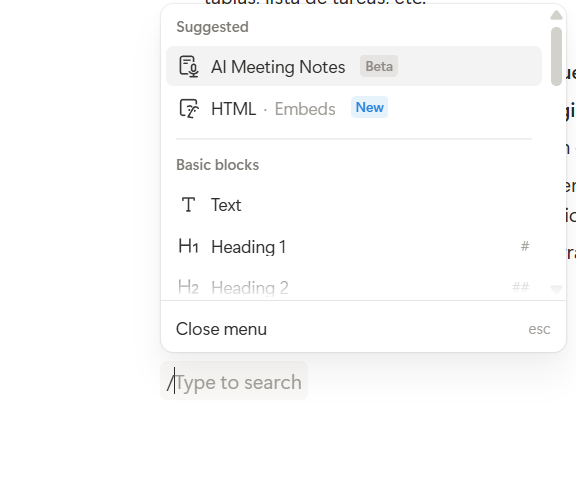Pick Heading 2 from Basic blocks
Viewport: 576px width, 477px height.
pyautogui.click(x=354, y=287)
